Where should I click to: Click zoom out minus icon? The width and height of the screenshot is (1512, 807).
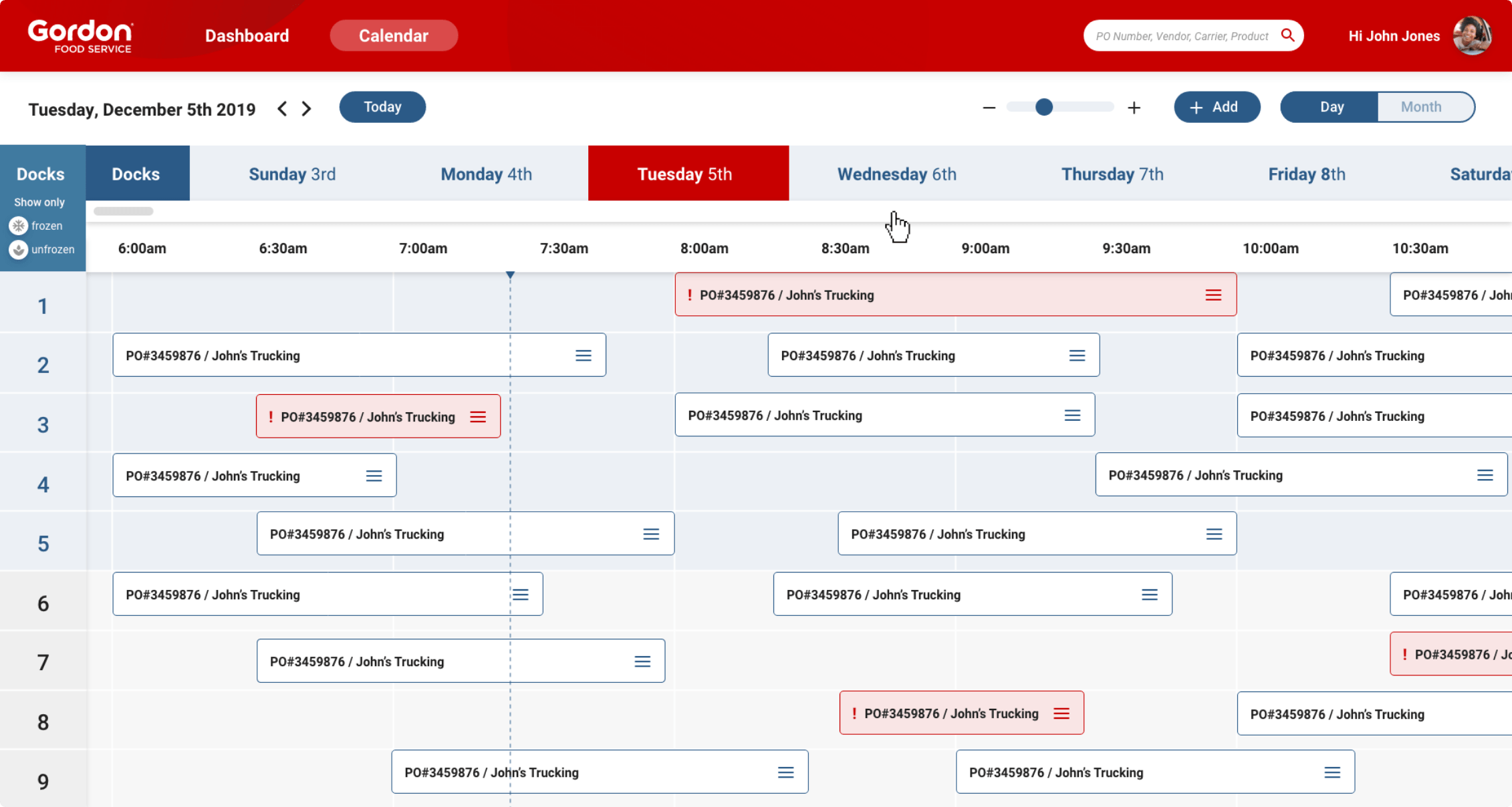(989, 108)
